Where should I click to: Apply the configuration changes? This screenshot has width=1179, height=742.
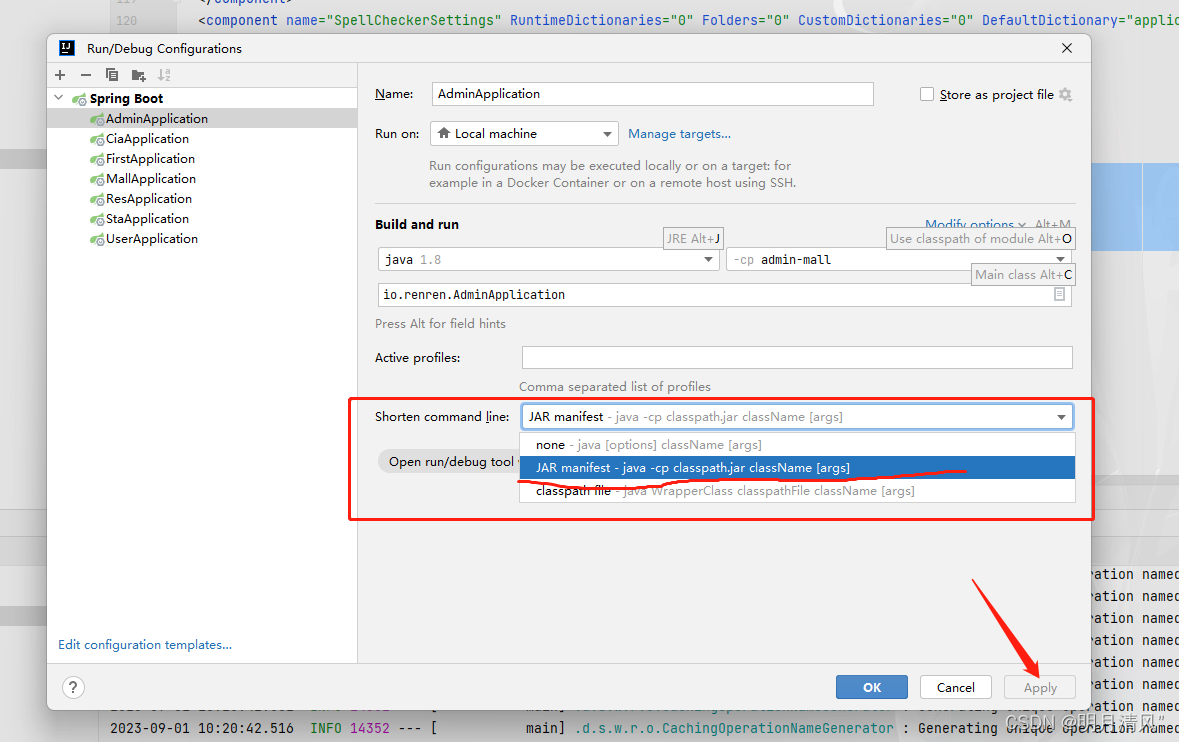pyautogui.click(x=1039, y=687)
